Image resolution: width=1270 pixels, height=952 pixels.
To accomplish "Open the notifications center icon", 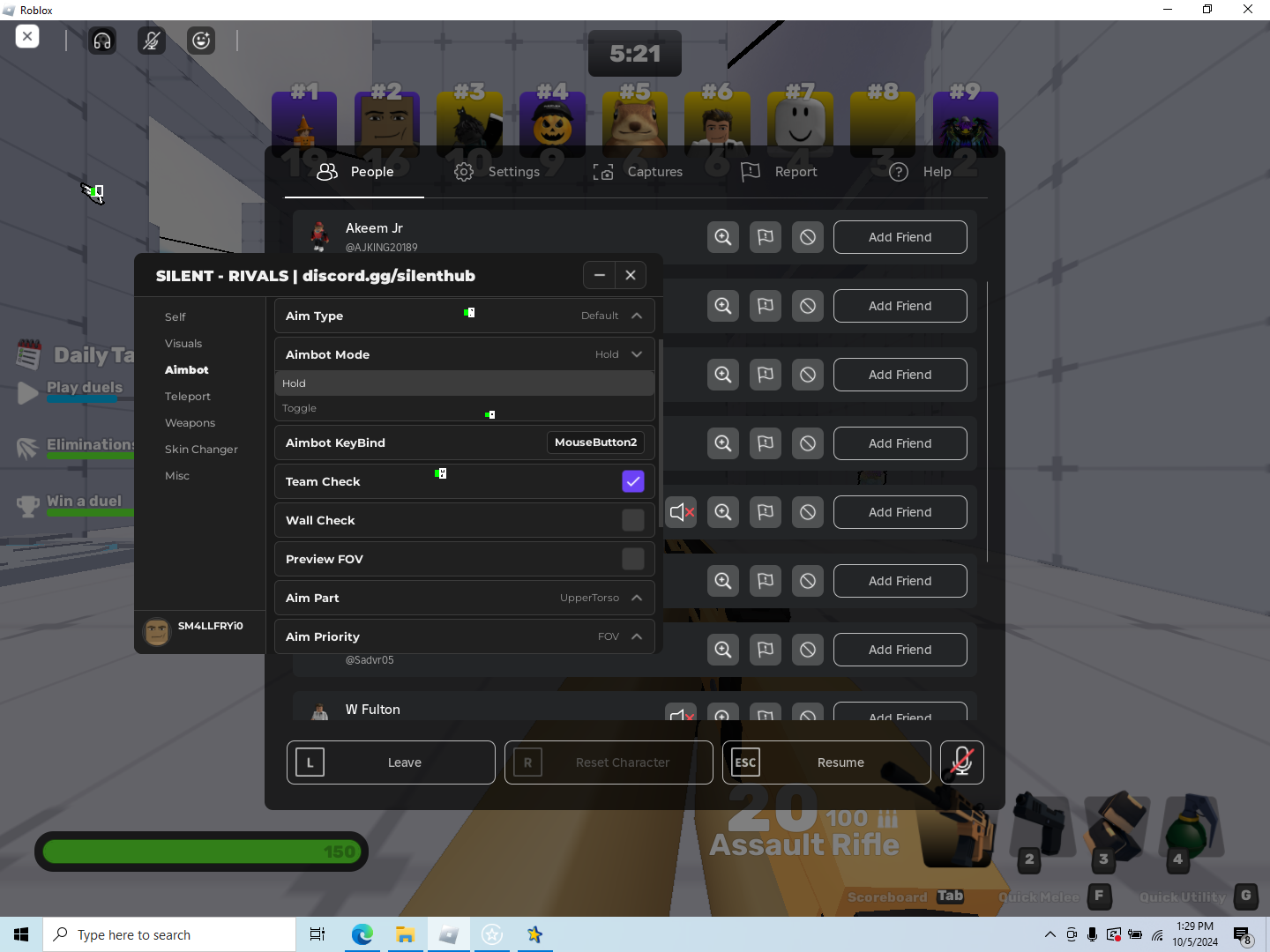I will (x=1243, y=935).
